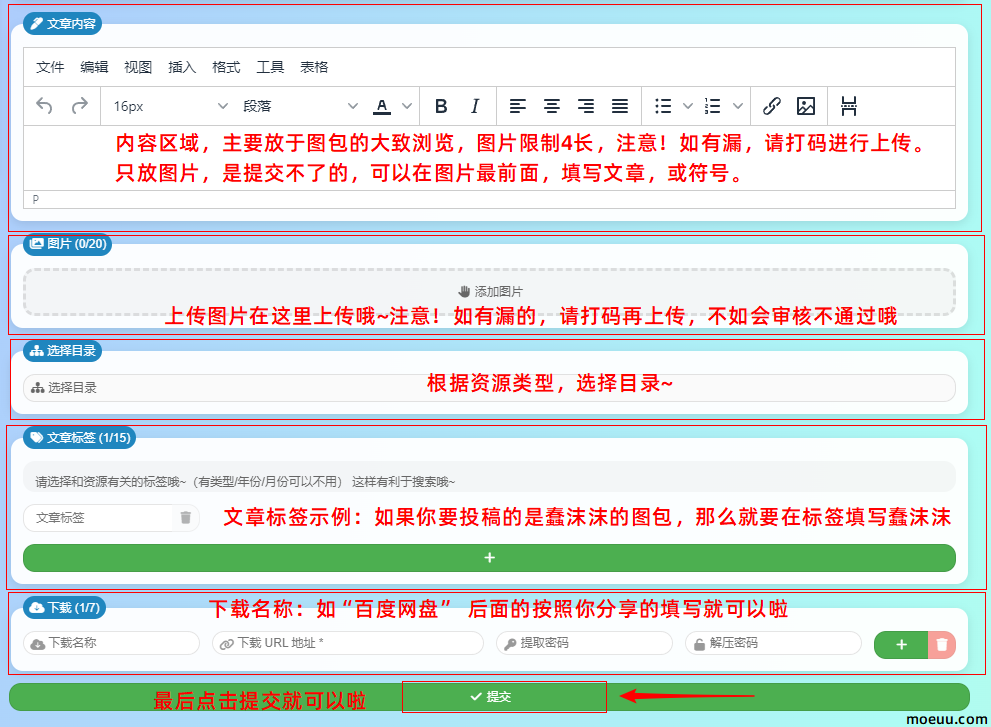
Task: Click 添加图片 to upload images
Action: [x=489, y=291]
